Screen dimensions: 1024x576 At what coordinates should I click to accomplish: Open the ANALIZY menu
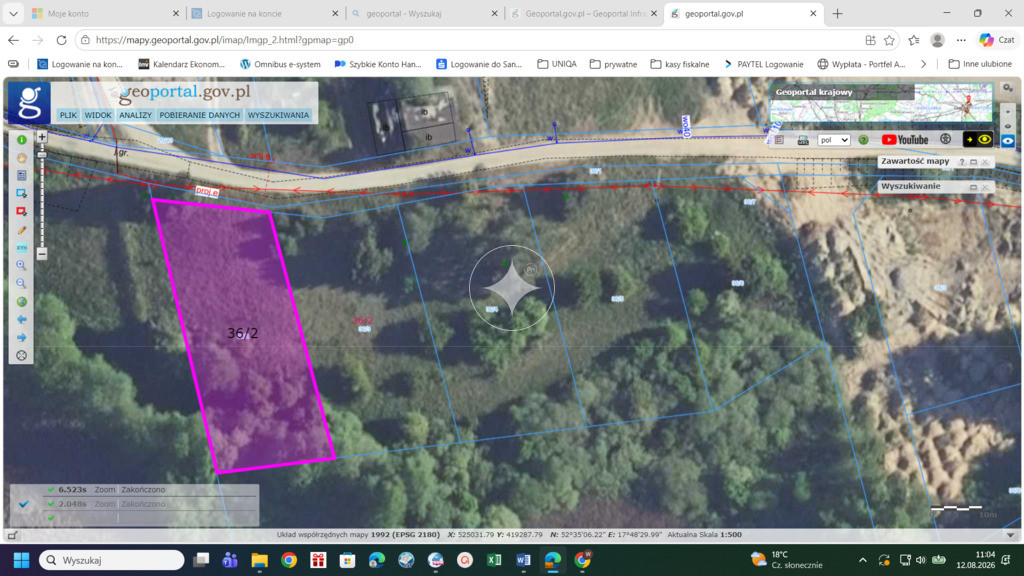[x=135, y=115]
